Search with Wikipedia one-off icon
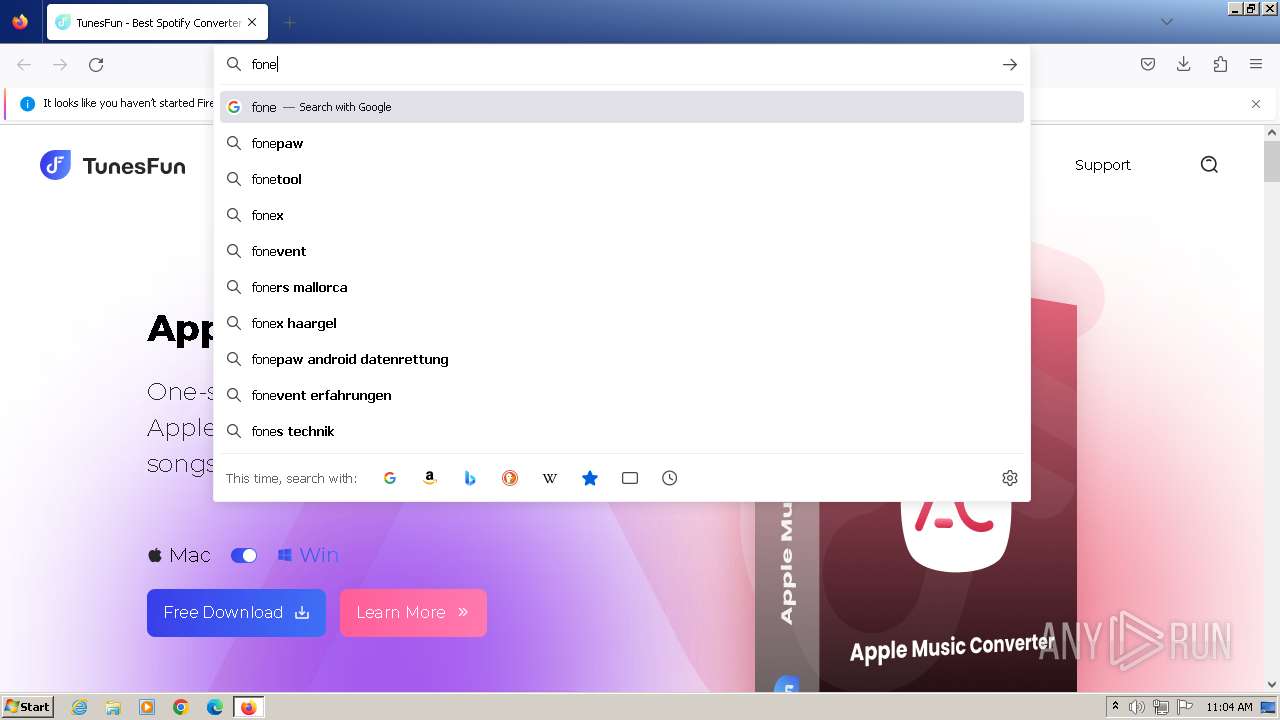1280x720 pixels. 550,478
